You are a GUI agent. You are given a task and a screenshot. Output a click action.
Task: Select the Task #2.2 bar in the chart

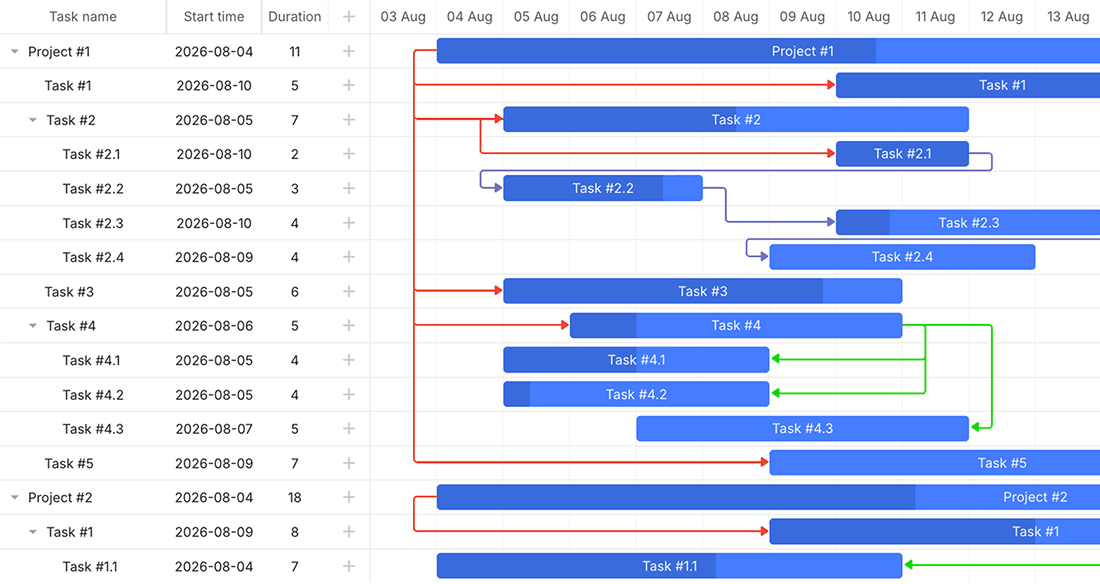(603, 188)
